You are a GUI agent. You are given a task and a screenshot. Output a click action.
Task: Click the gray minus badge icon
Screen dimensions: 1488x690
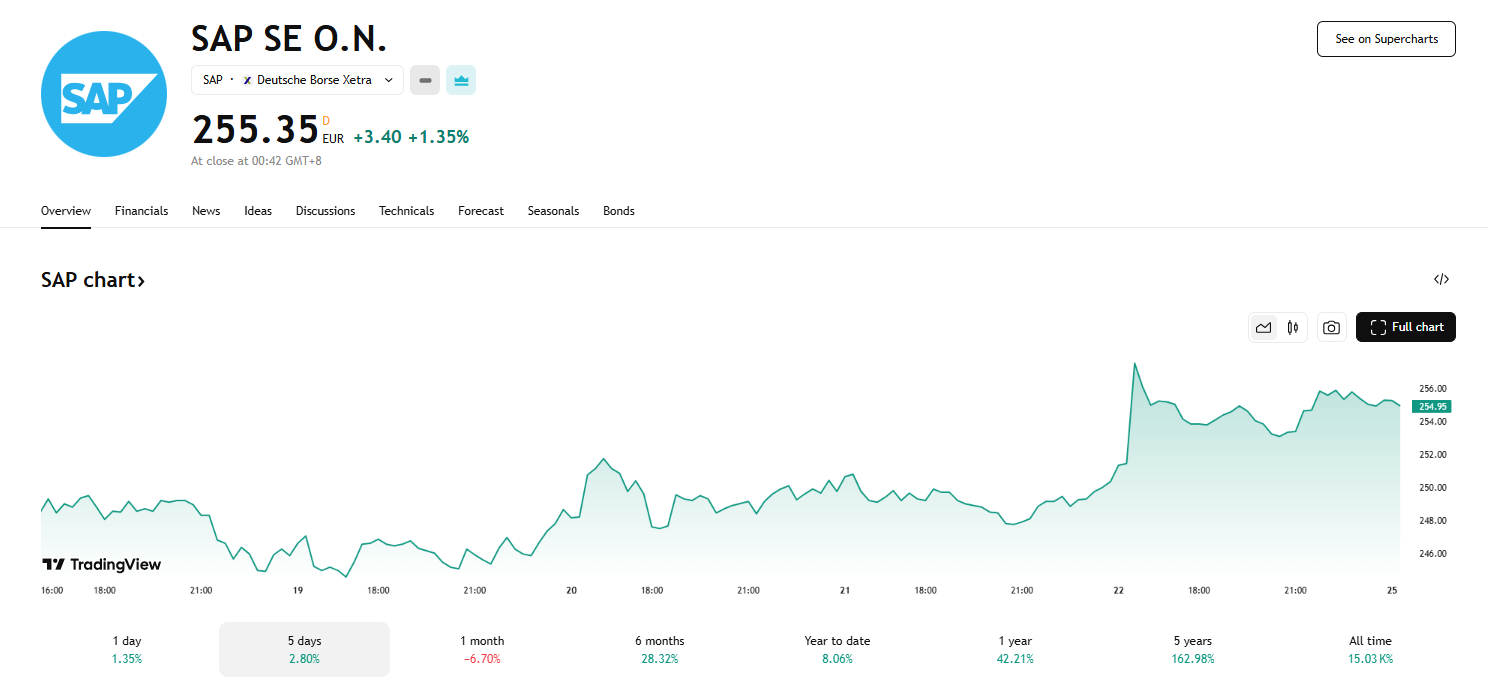425,80
